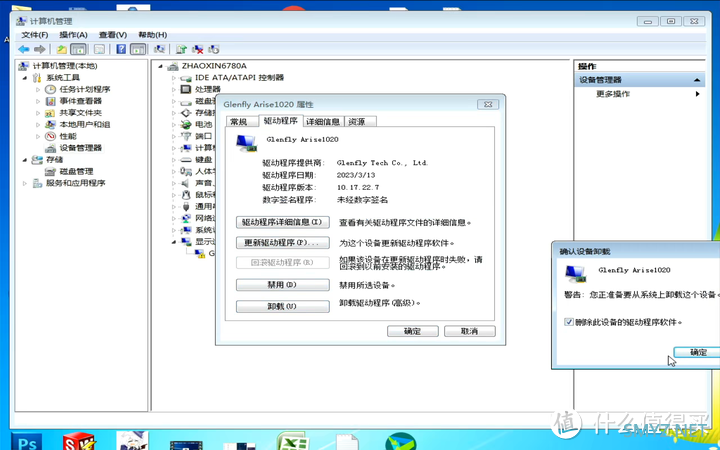This screenshot has width=720, height=450.
Task: Click the up one level folder icon
Action: [x=62, y=49]
